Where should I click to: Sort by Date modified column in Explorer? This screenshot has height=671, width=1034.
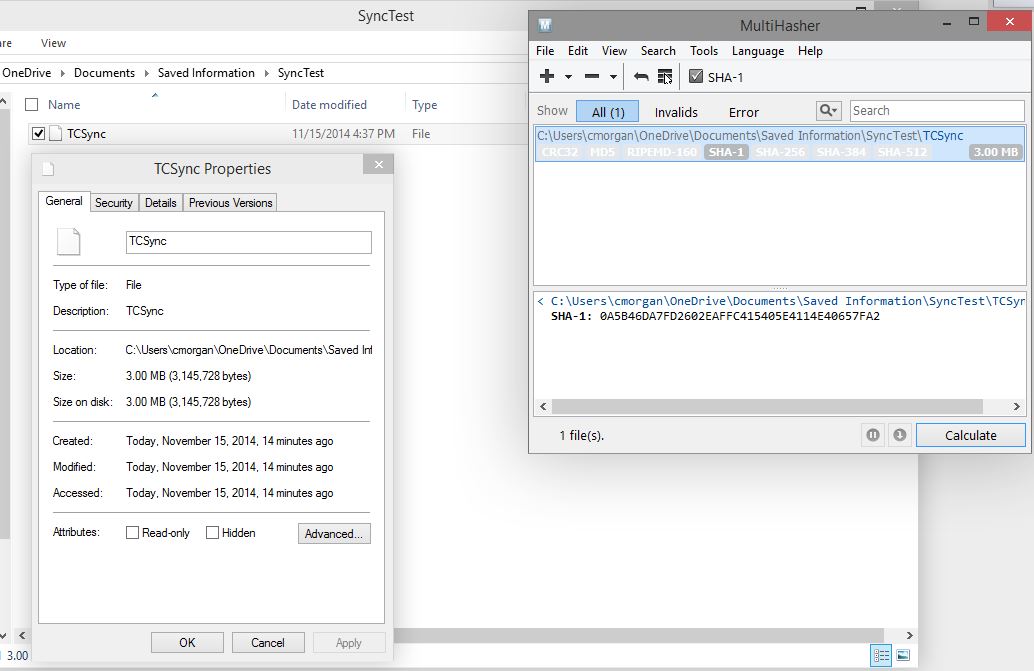[329, 105]
